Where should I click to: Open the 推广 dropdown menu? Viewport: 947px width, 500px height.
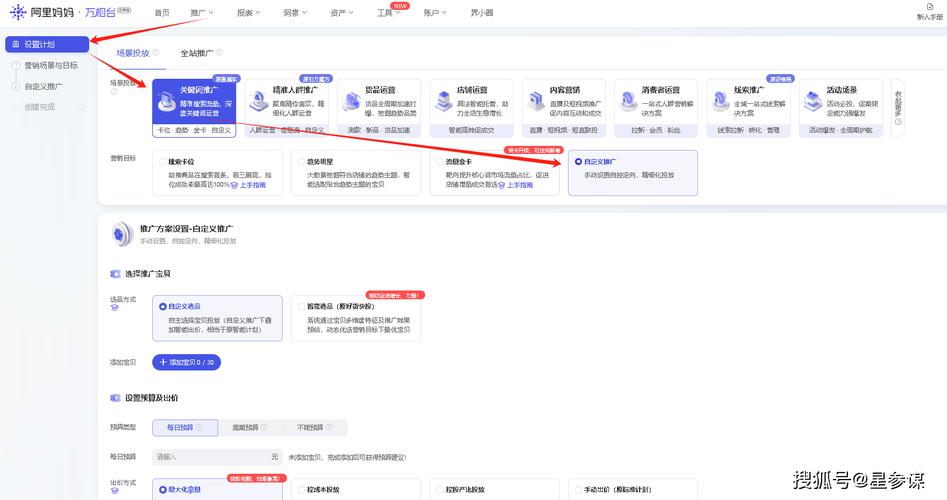click(x=202, y=12)
